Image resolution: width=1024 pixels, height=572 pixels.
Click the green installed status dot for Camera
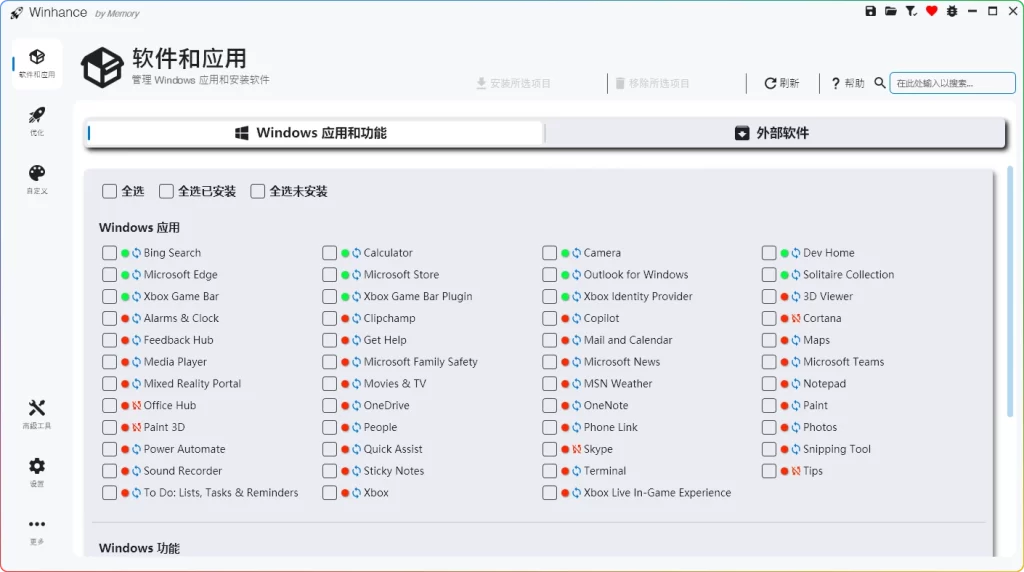[565, 253]
